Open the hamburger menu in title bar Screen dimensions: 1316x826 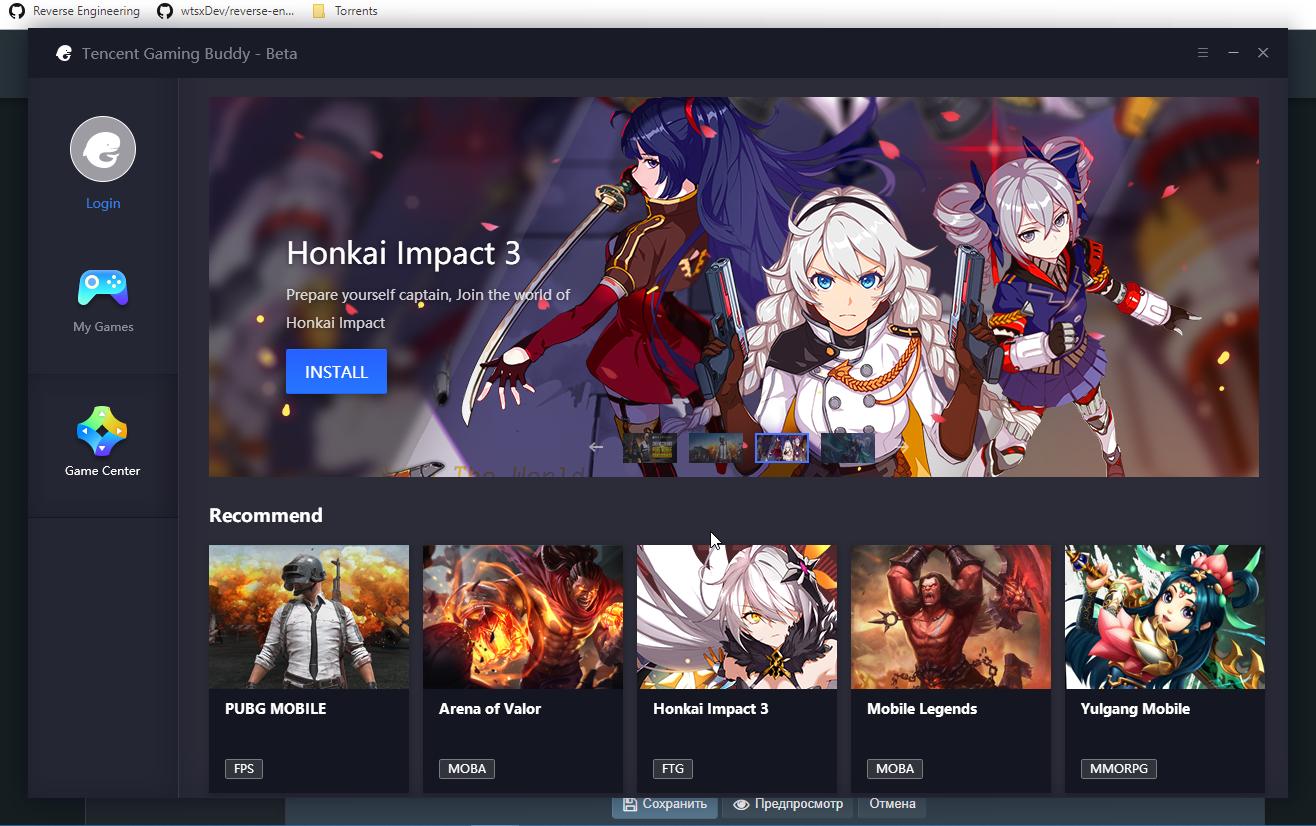[x=1203, y=53]
